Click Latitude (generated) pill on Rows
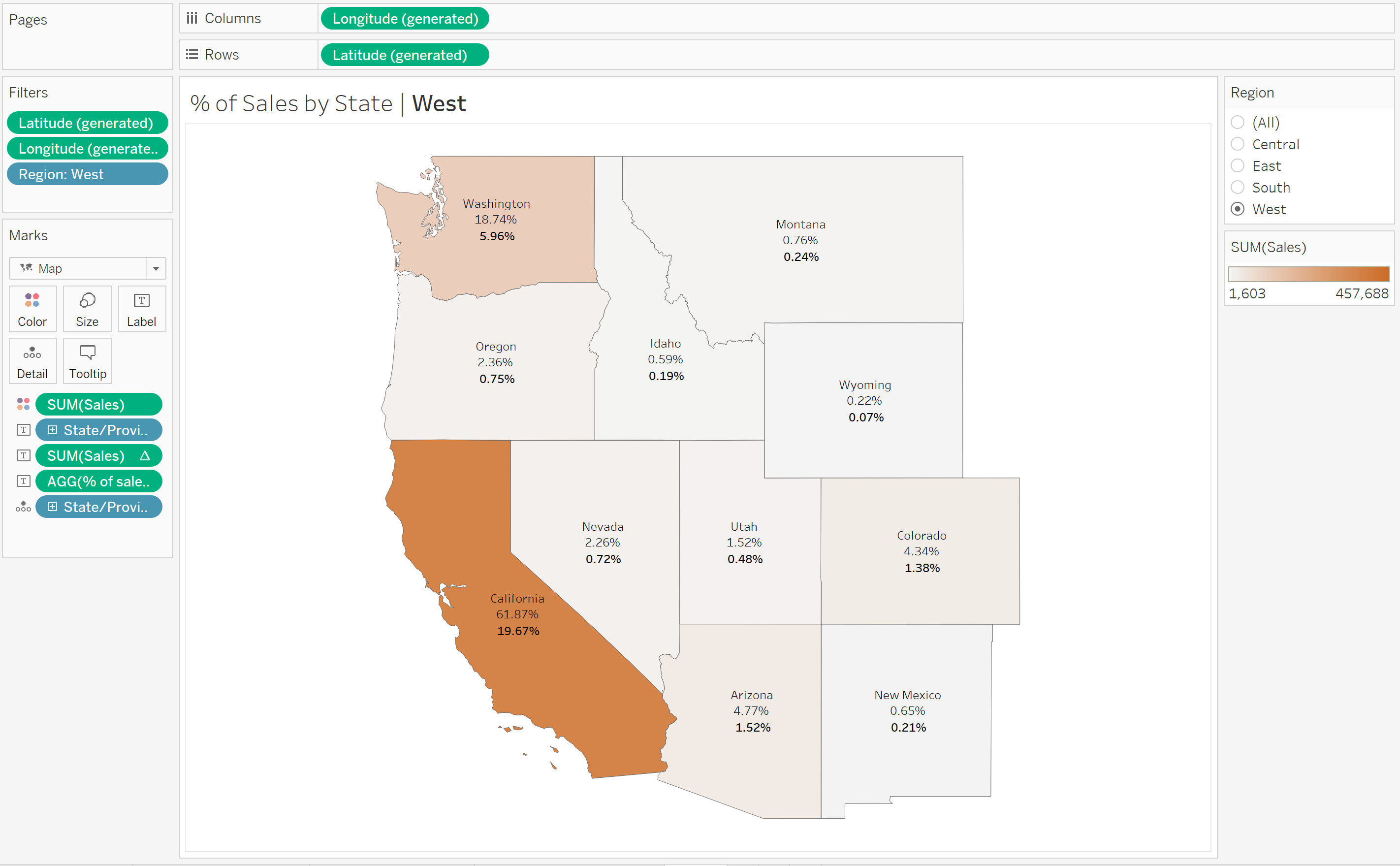The height and width of the screenshot is (866, 1400). coord(404,55)
